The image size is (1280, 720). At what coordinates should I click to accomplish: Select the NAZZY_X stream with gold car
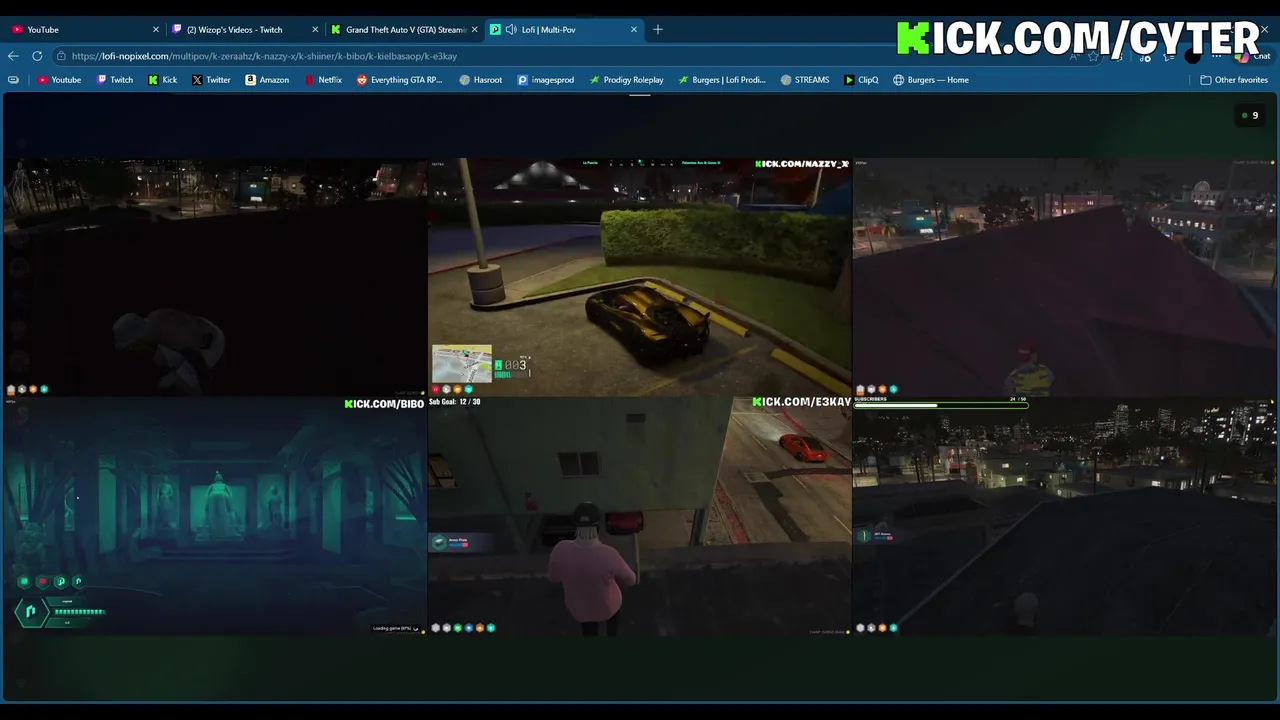(640, 277)
